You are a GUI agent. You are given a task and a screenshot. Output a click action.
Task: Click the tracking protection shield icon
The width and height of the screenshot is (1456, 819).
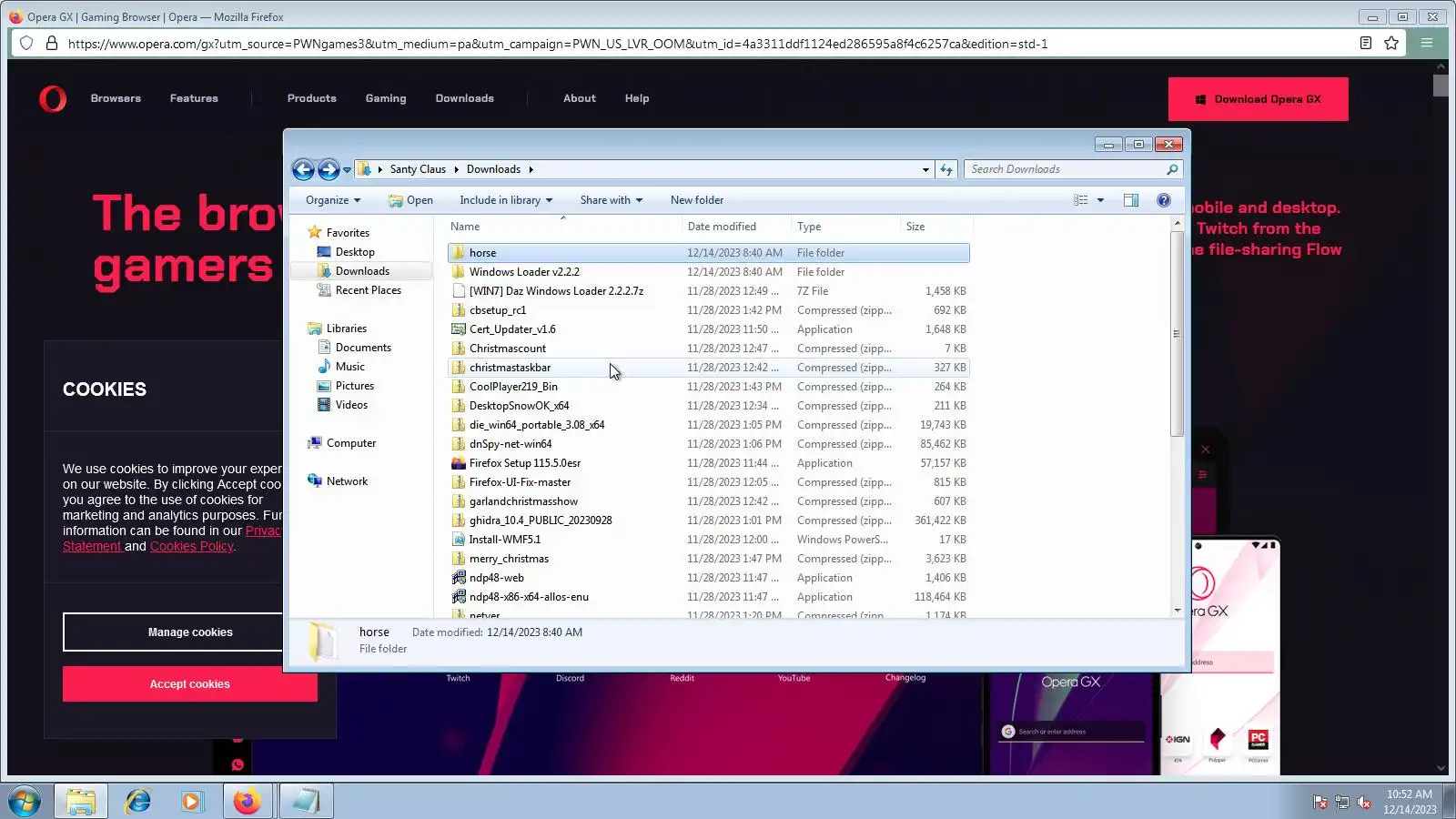[26, 44]
